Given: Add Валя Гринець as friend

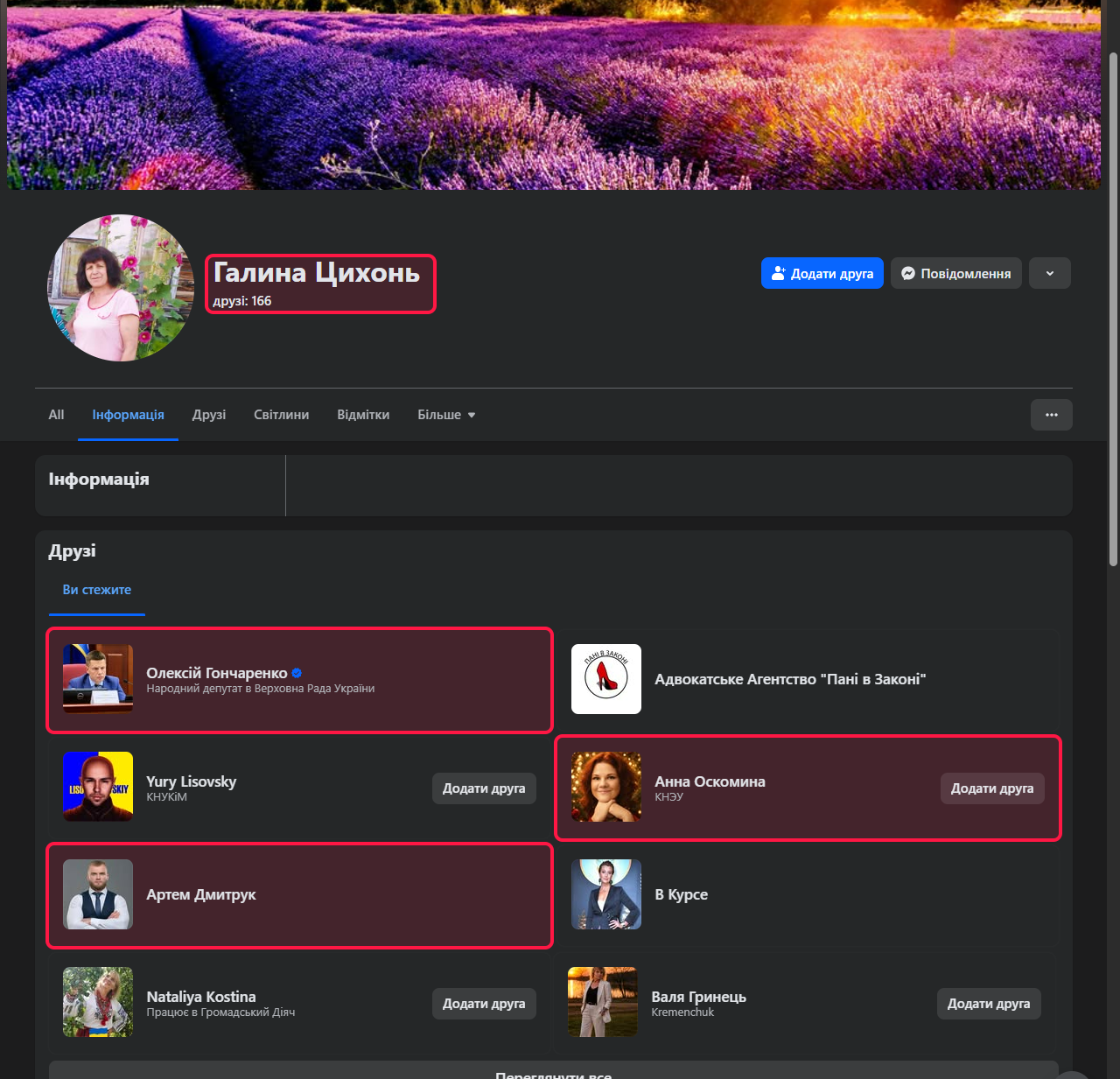Looking at the screenshot, I should (989, 1004).
